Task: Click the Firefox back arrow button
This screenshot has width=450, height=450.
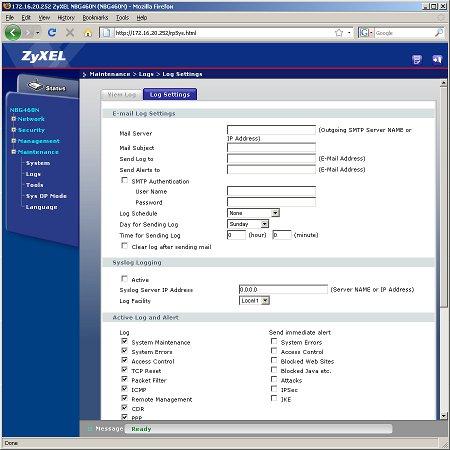Action: pos(13,33)
